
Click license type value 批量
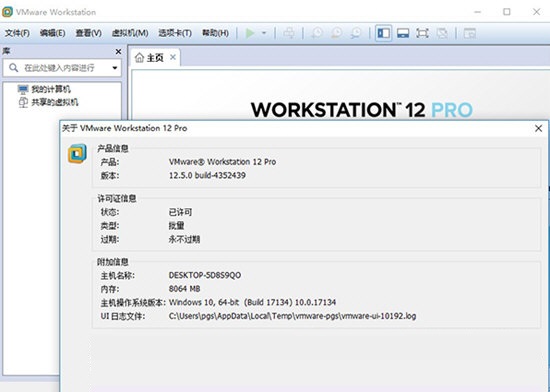(x=176, y=226)
